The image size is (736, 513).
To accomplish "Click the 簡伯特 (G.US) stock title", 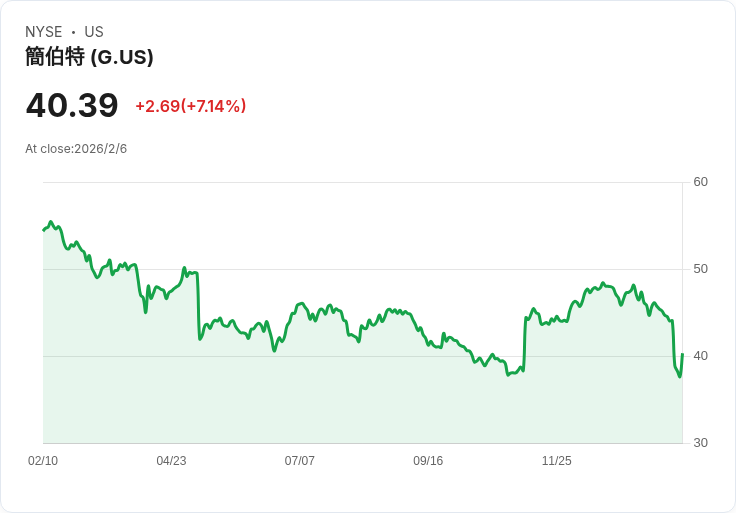I will click(89, 57).
